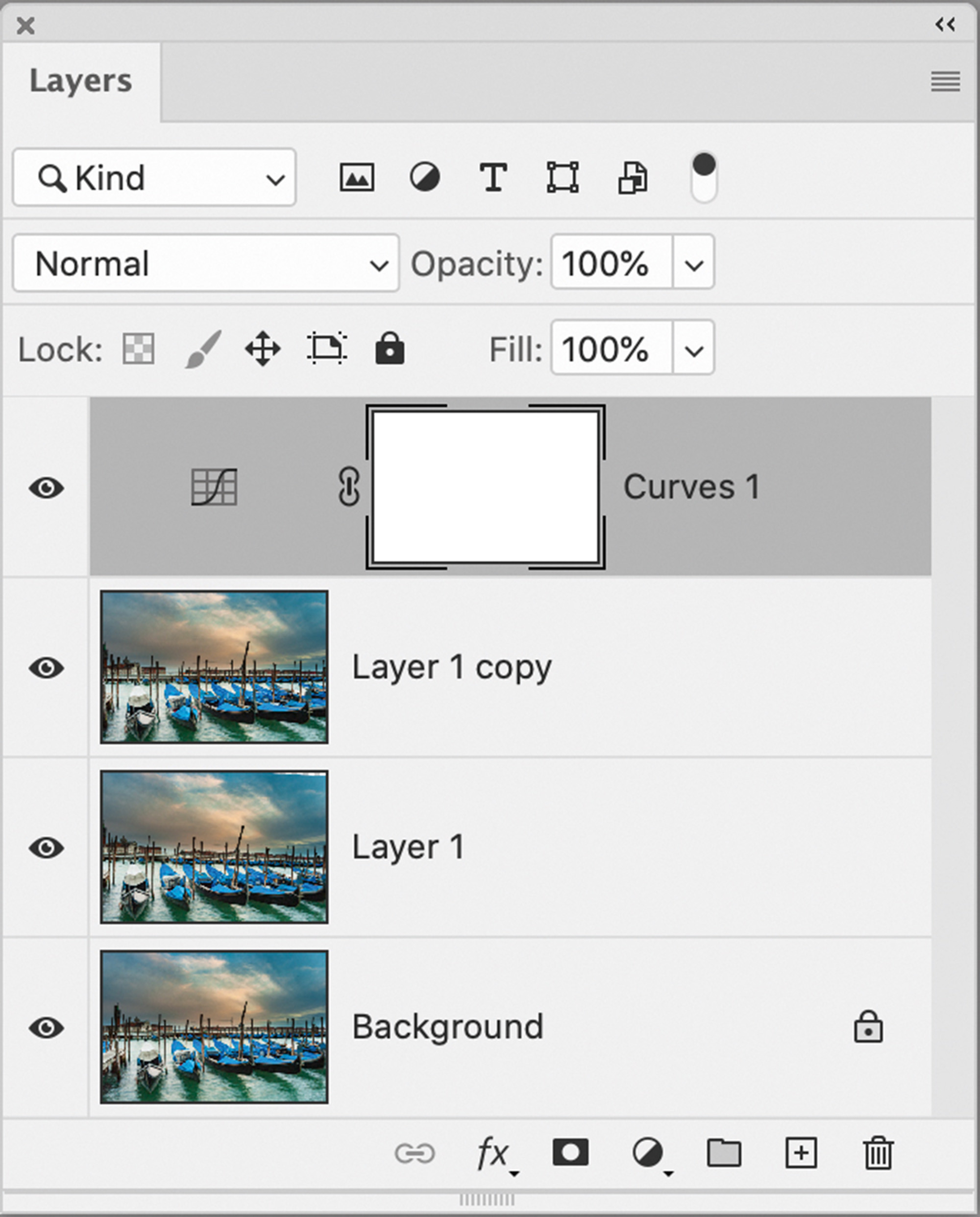Add a layer style with the fx icon
Viewport: 980px width, 1217px height.
tap(495, 1154)
